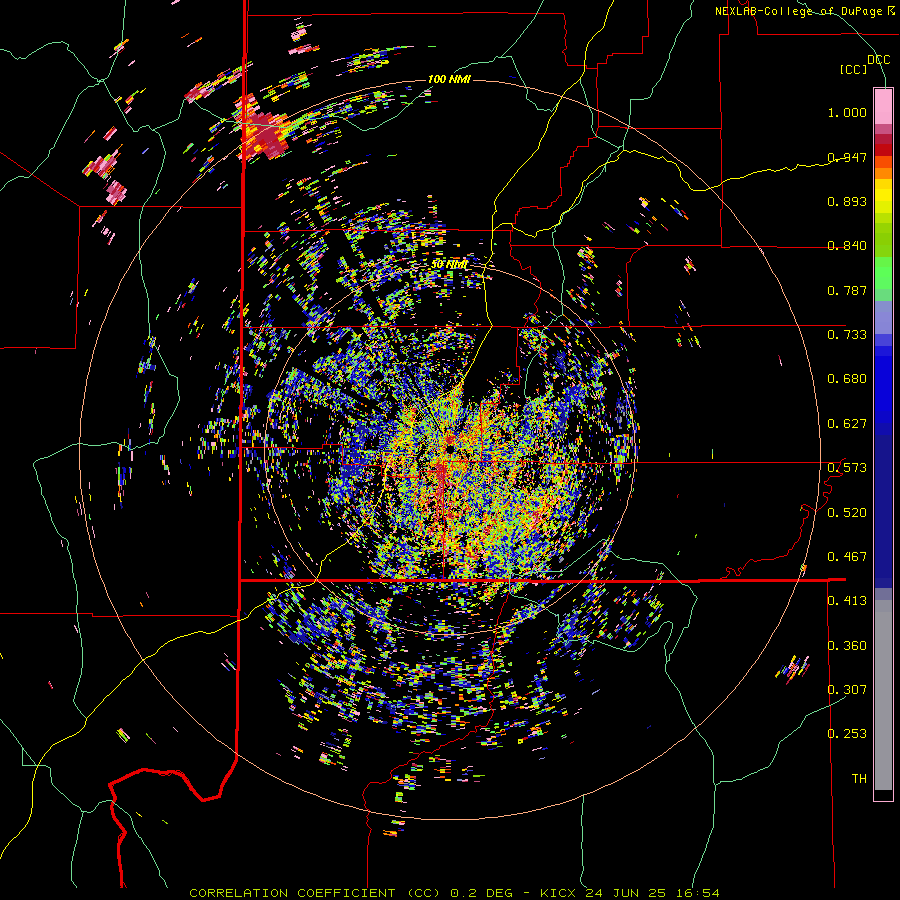Click the 0.680 color scale value
Viewport: 900px width, 900px height.
click(847, 379)
